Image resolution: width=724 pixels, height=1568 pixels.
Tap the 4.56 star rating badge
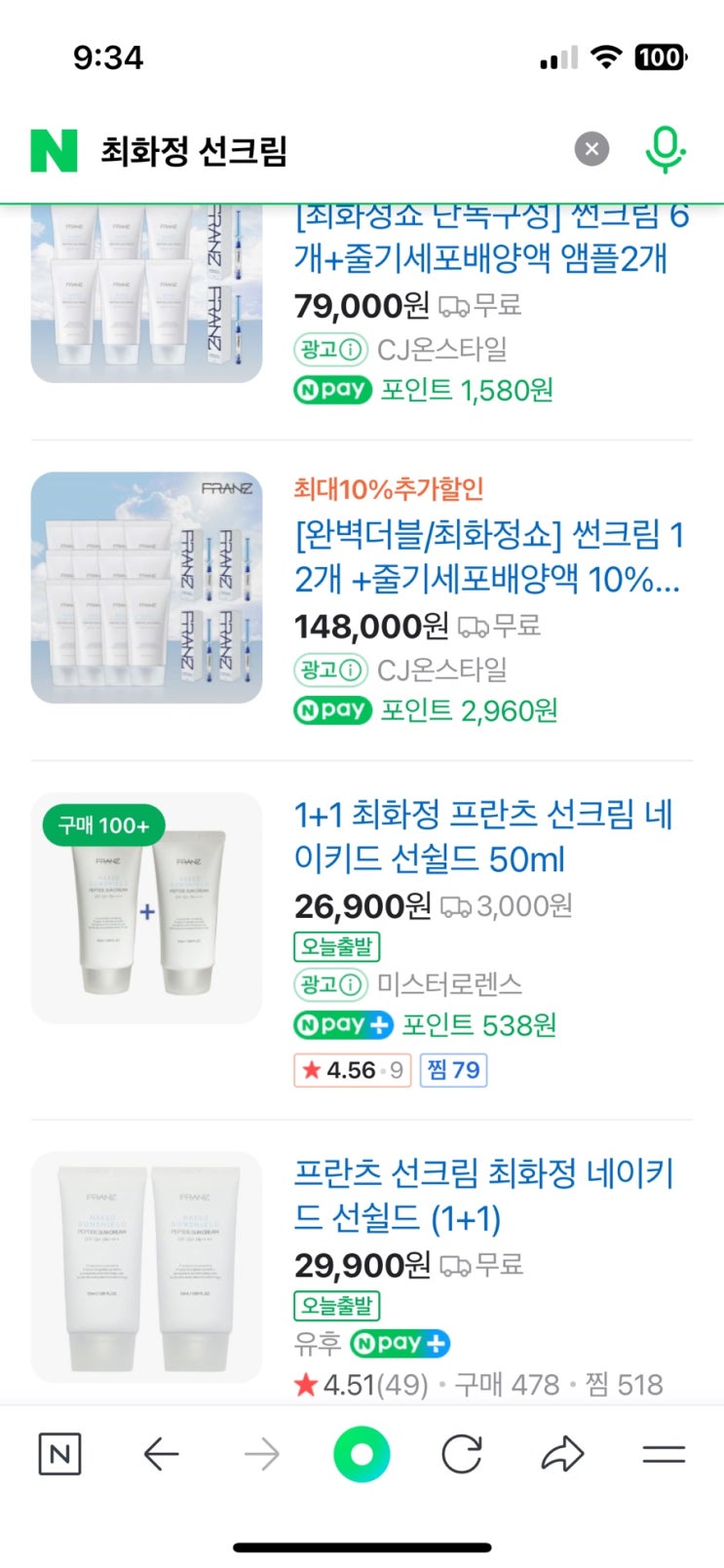[352, 1070]
